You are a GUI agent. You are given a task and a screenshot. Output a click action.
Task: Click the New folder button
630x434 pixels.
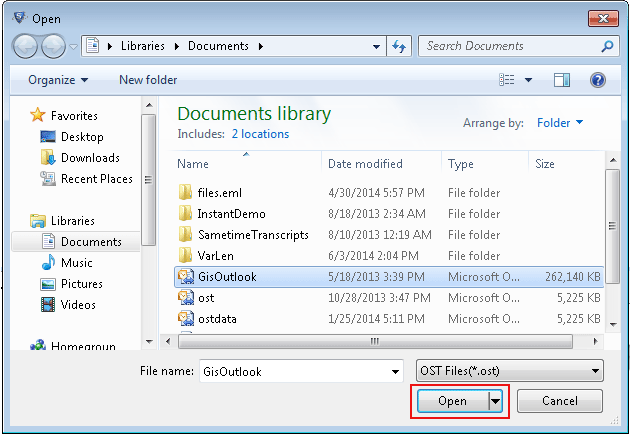click(148, 80)
